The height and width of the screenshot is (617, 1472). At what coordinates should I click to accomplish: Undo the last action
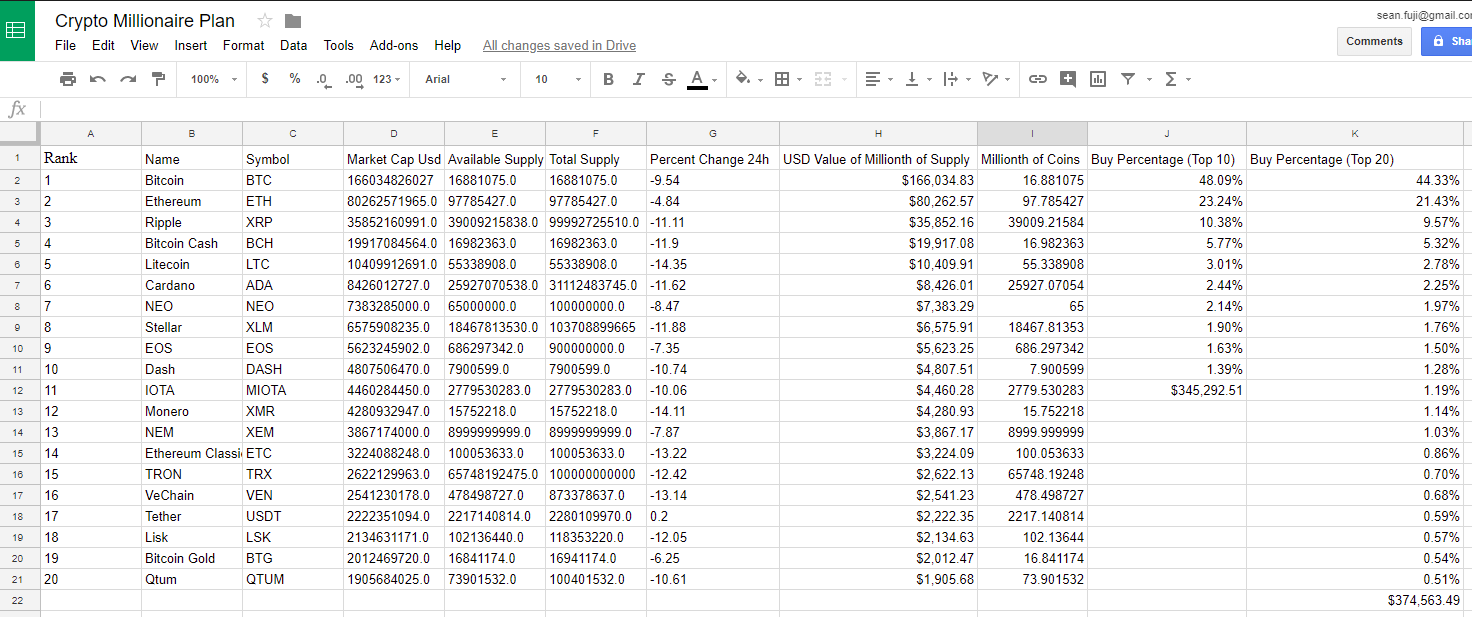click(98, 79)
